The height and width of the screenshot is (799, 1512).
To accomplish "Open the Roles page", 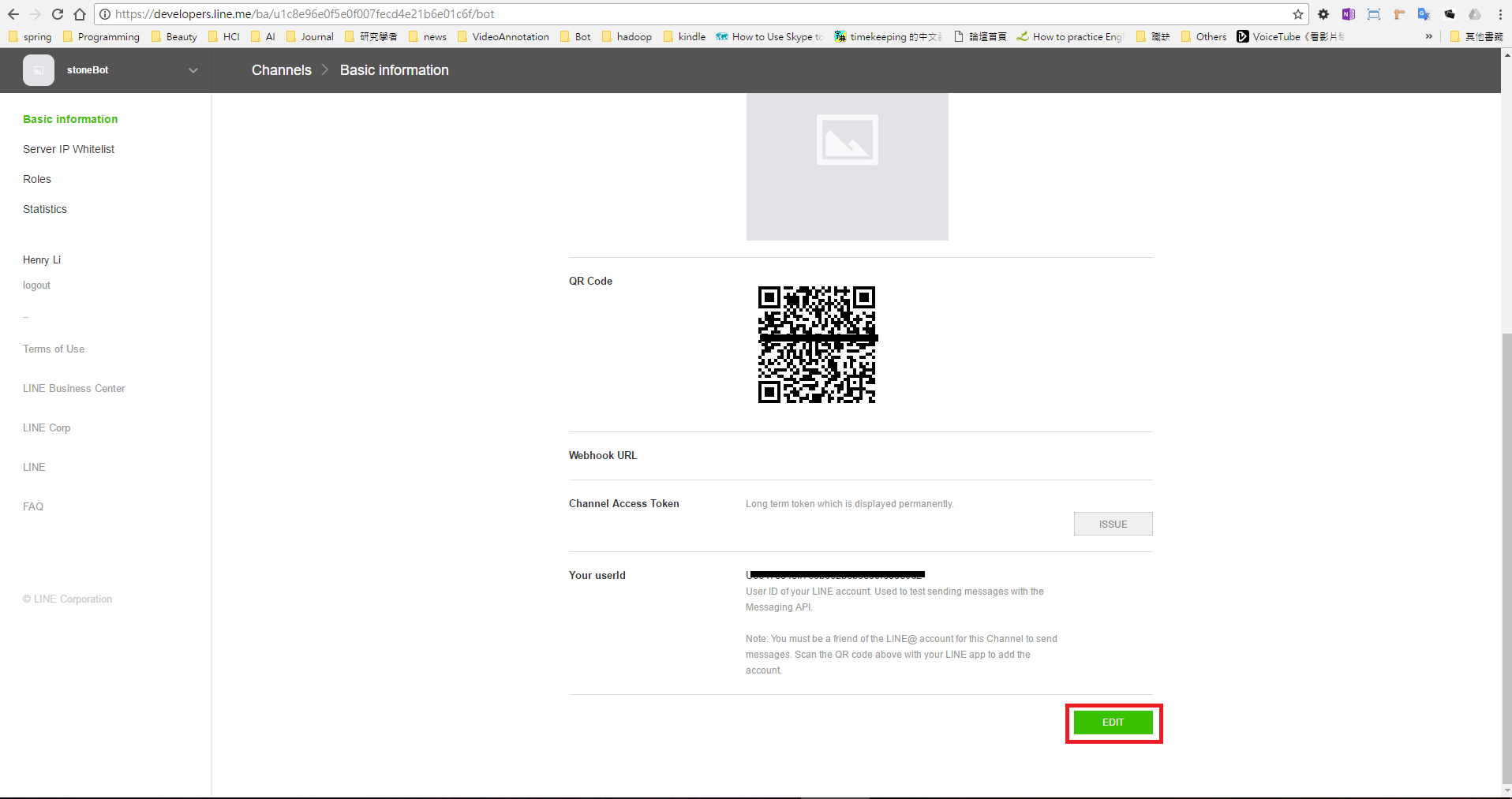I will (37, 179).
